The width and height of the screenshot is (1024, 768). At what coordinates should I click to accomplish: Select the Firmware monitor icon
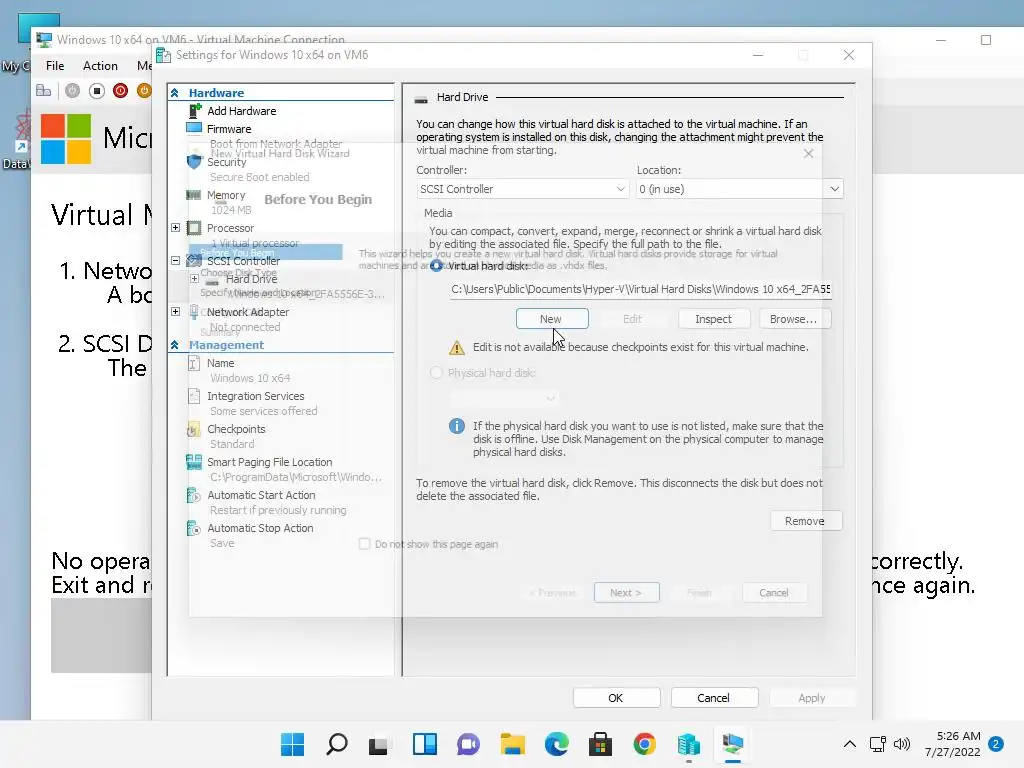click(194, 128)
